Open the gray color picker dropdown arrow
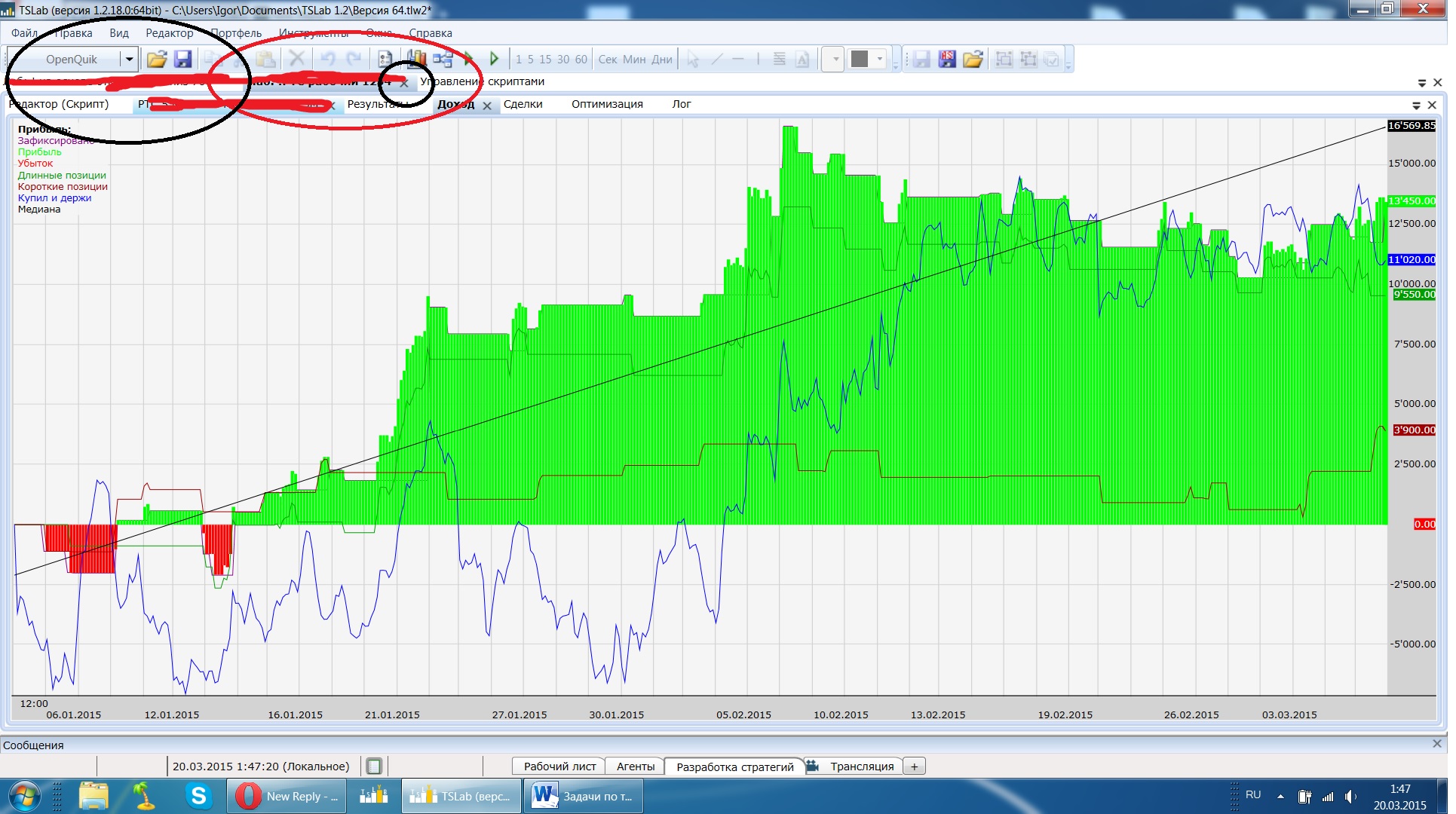This screenshot has width=1456, height=814. [880, 60]
